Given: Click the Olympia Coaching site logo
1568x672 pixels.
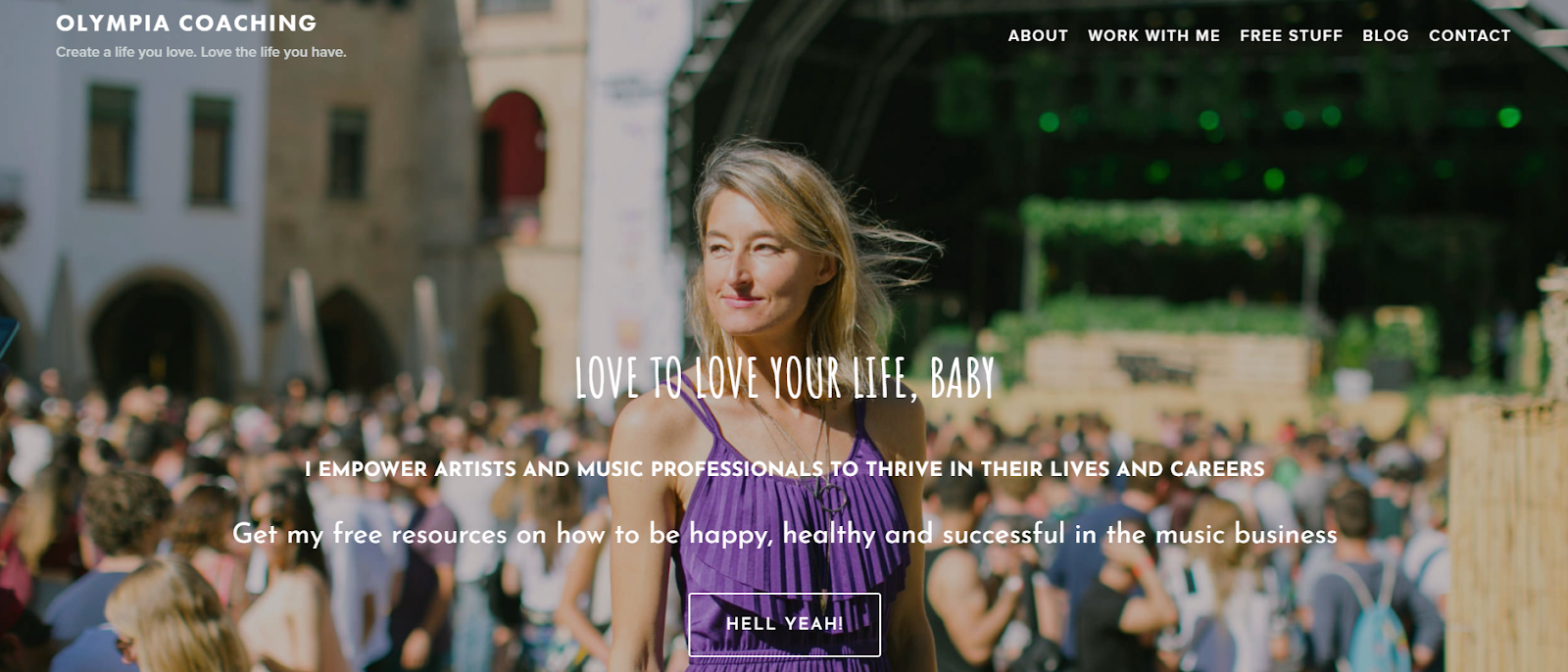Looking at the screenshot, I should 186,23.
